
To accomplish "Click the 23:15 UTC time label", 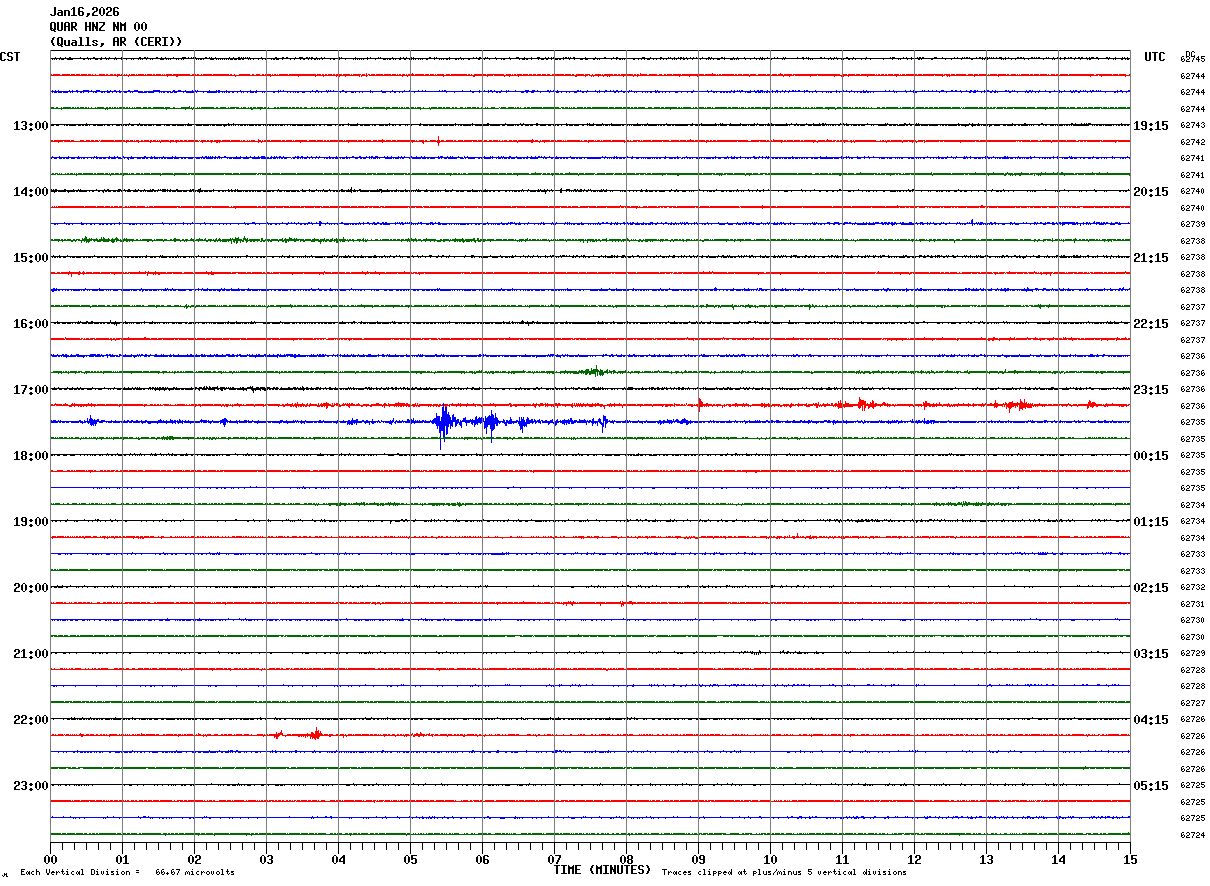I will point(1150,390).
